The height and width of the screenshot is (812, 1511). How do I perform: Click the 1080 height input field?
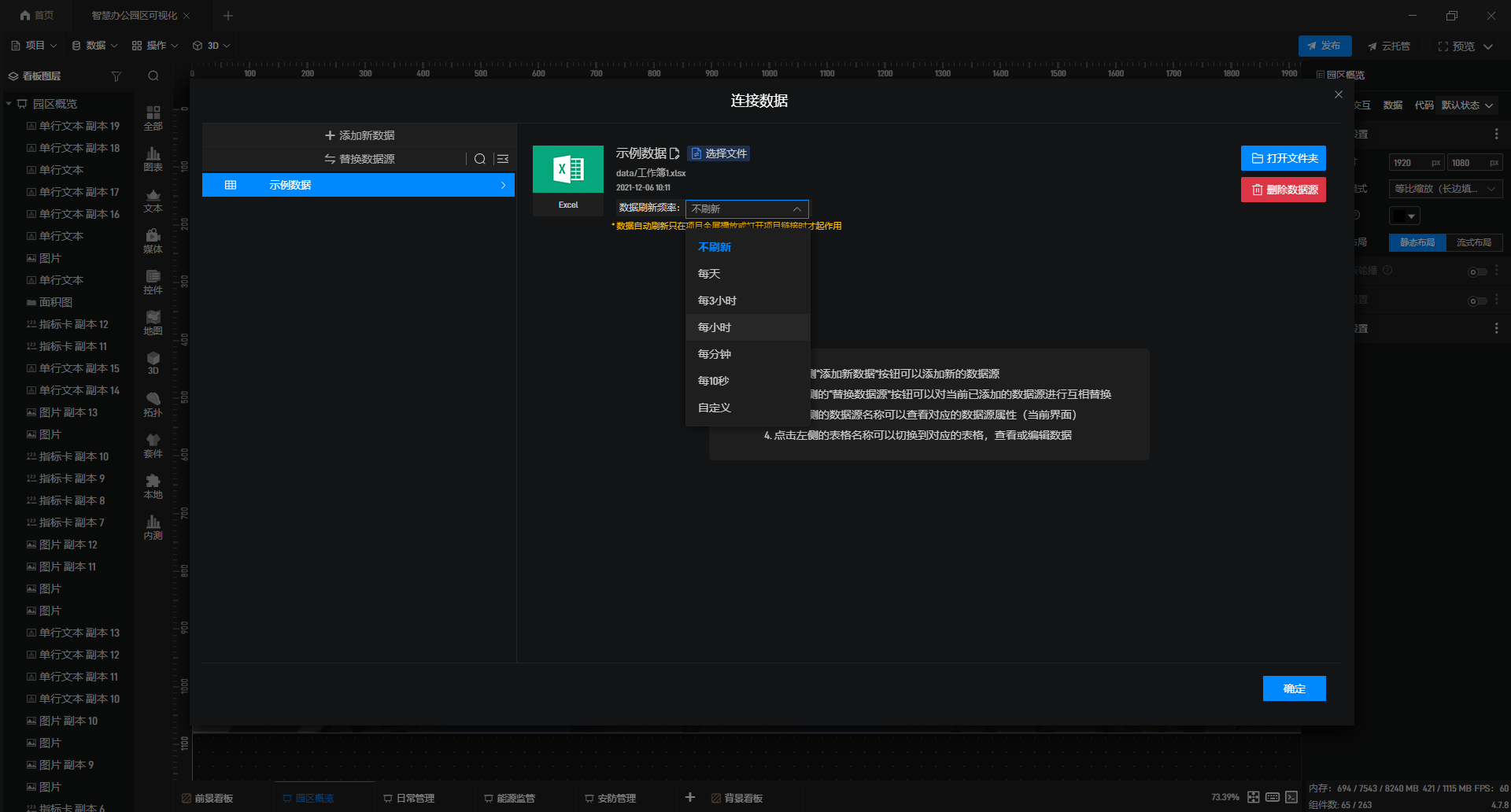pos(1474,163)
